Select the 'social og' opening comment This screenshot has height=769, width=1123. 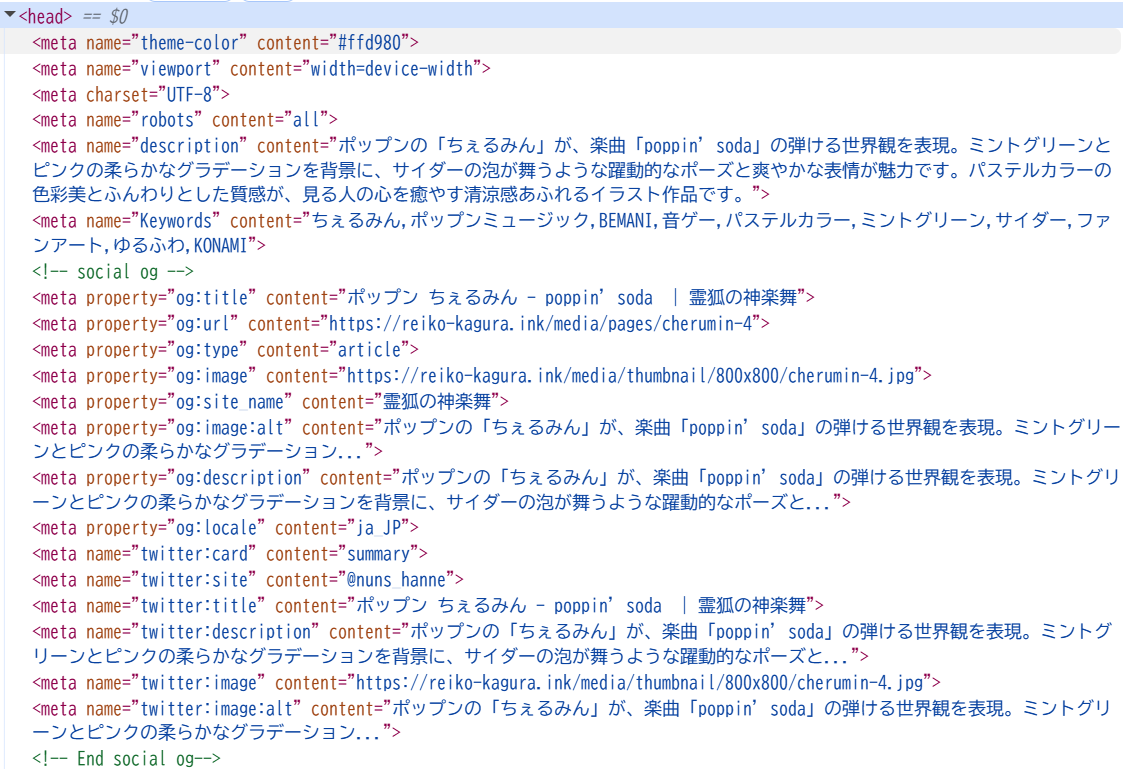point(112,271)
